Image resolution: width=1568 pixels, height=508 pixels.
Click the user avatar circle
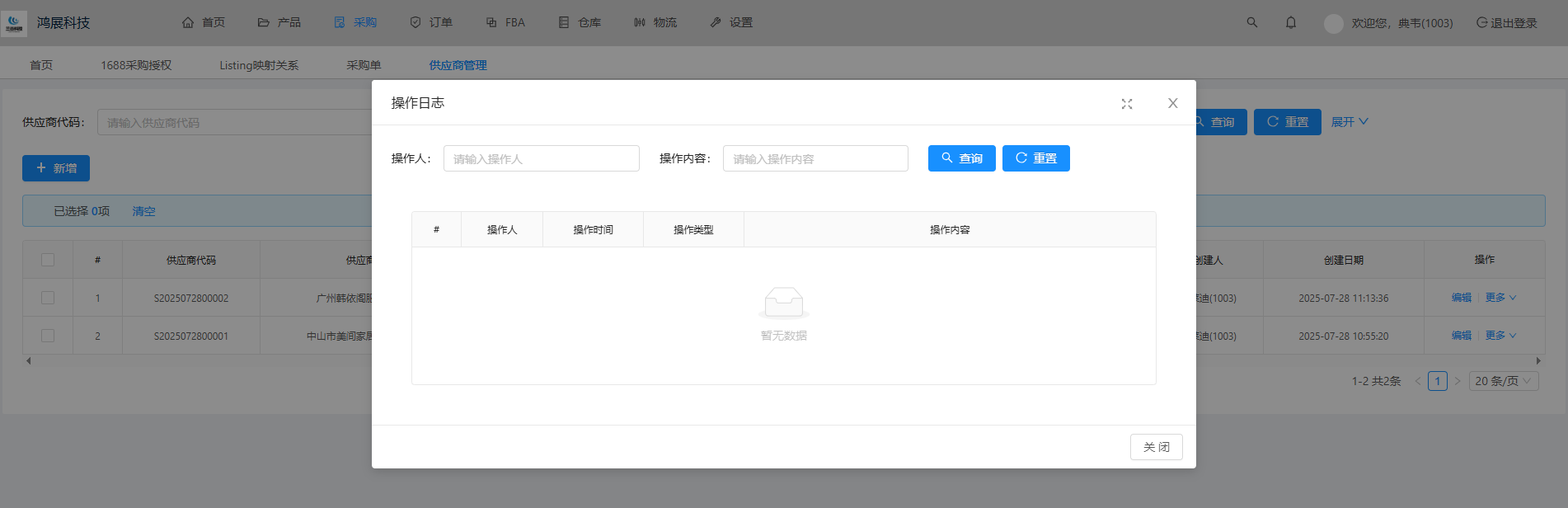pos(1333,23)
